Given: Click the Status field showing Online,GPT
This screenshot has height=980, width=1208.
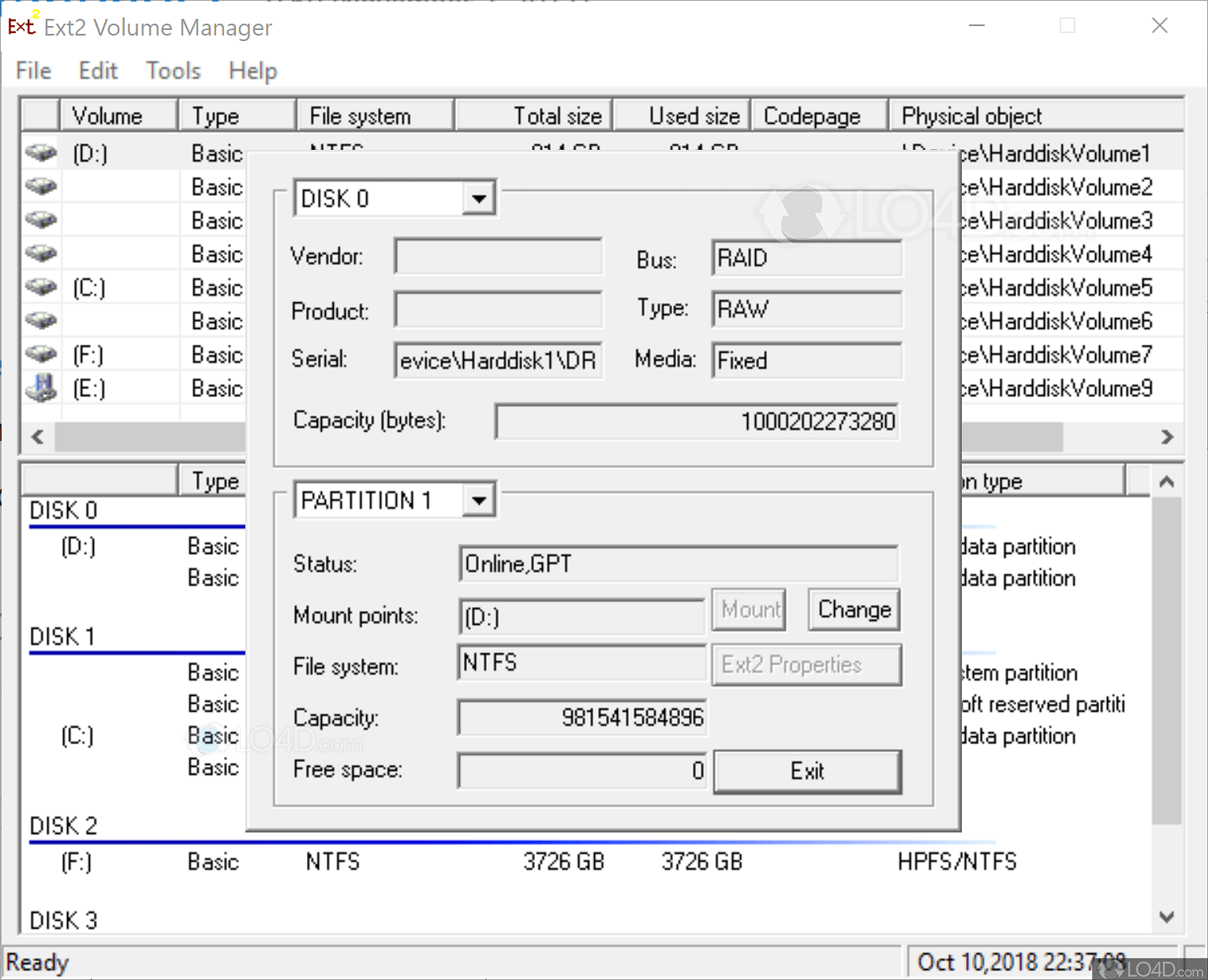Looking at the screenshot, I should 679,563.
